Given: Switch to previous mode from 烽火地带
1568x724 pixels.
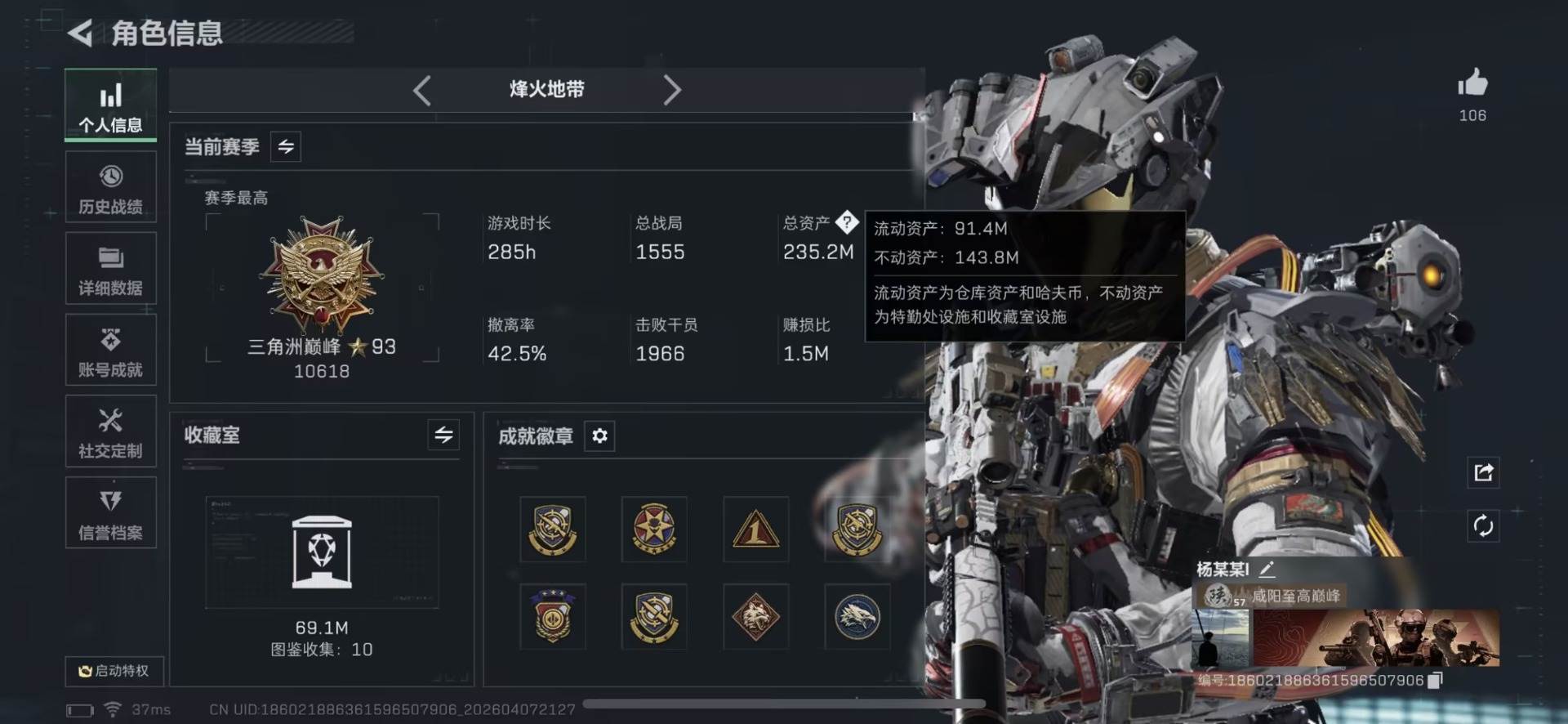Looking at the screenshot, I should pos(422,90).
